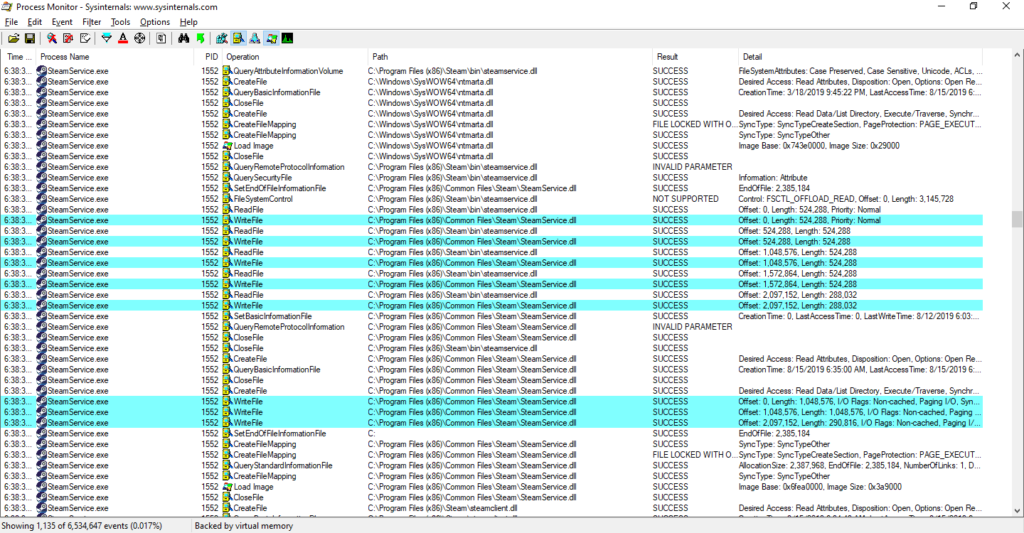Image resolution: width=1024 pixels, height=533 pixels.
Task: Open the Help menu
Action: 188,22
